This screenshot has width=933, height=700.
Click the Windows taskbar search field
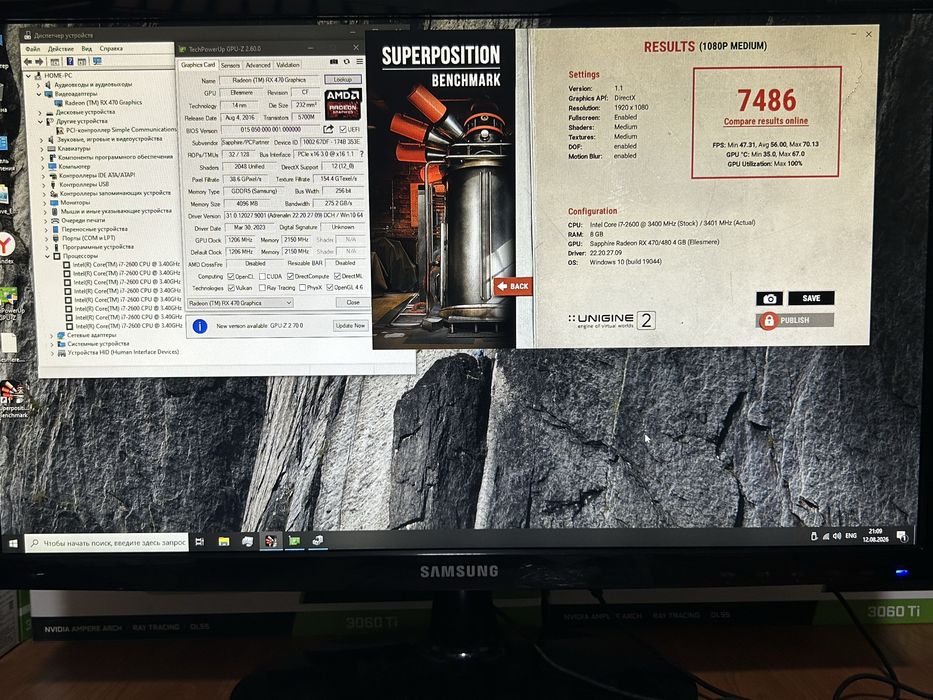pos(107,543)
